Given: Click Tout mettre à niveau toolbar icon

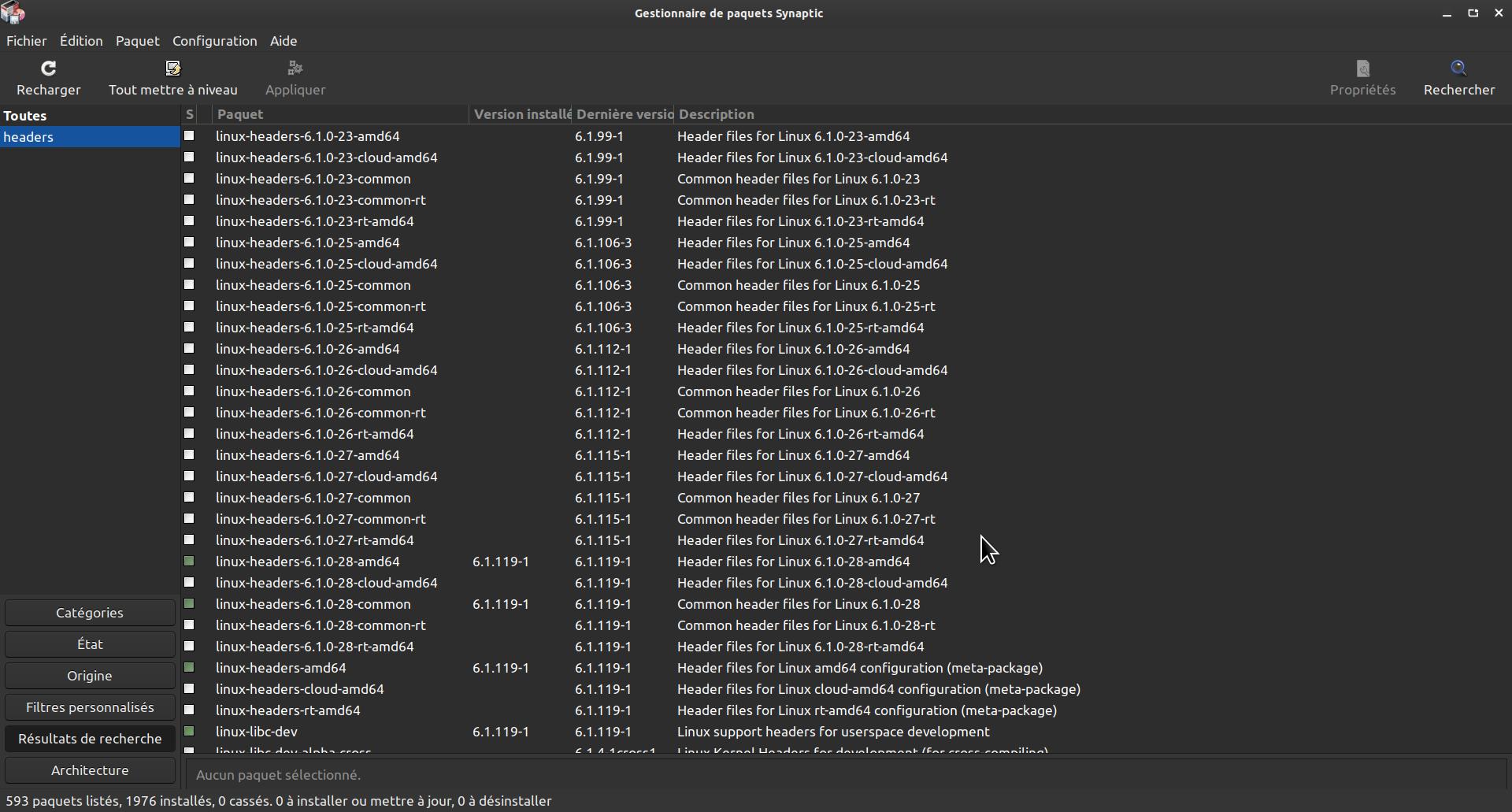Looking at the screenshot, I should tap(173, 69).
